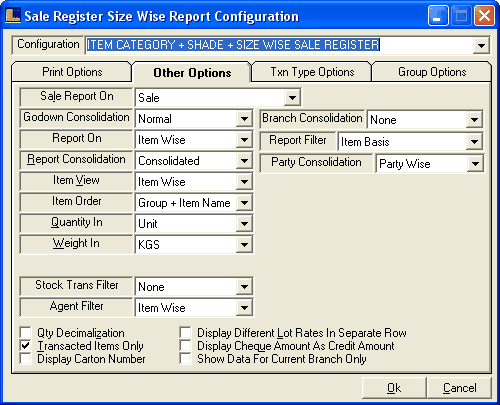This screenshot has height=405, width=500.
Task: Open the Report On dropdown
Action: [x=244, y=140]
